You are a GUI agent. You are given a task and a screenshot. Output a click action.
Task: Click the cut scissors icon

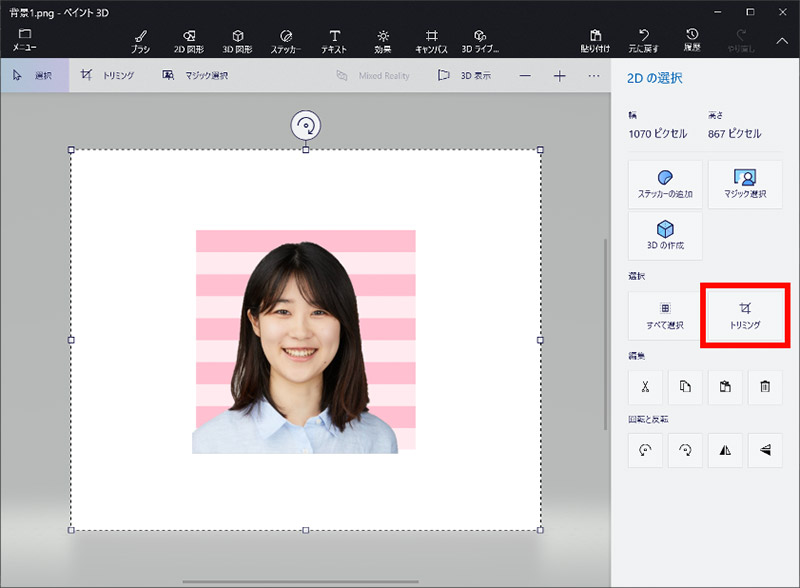646,387
